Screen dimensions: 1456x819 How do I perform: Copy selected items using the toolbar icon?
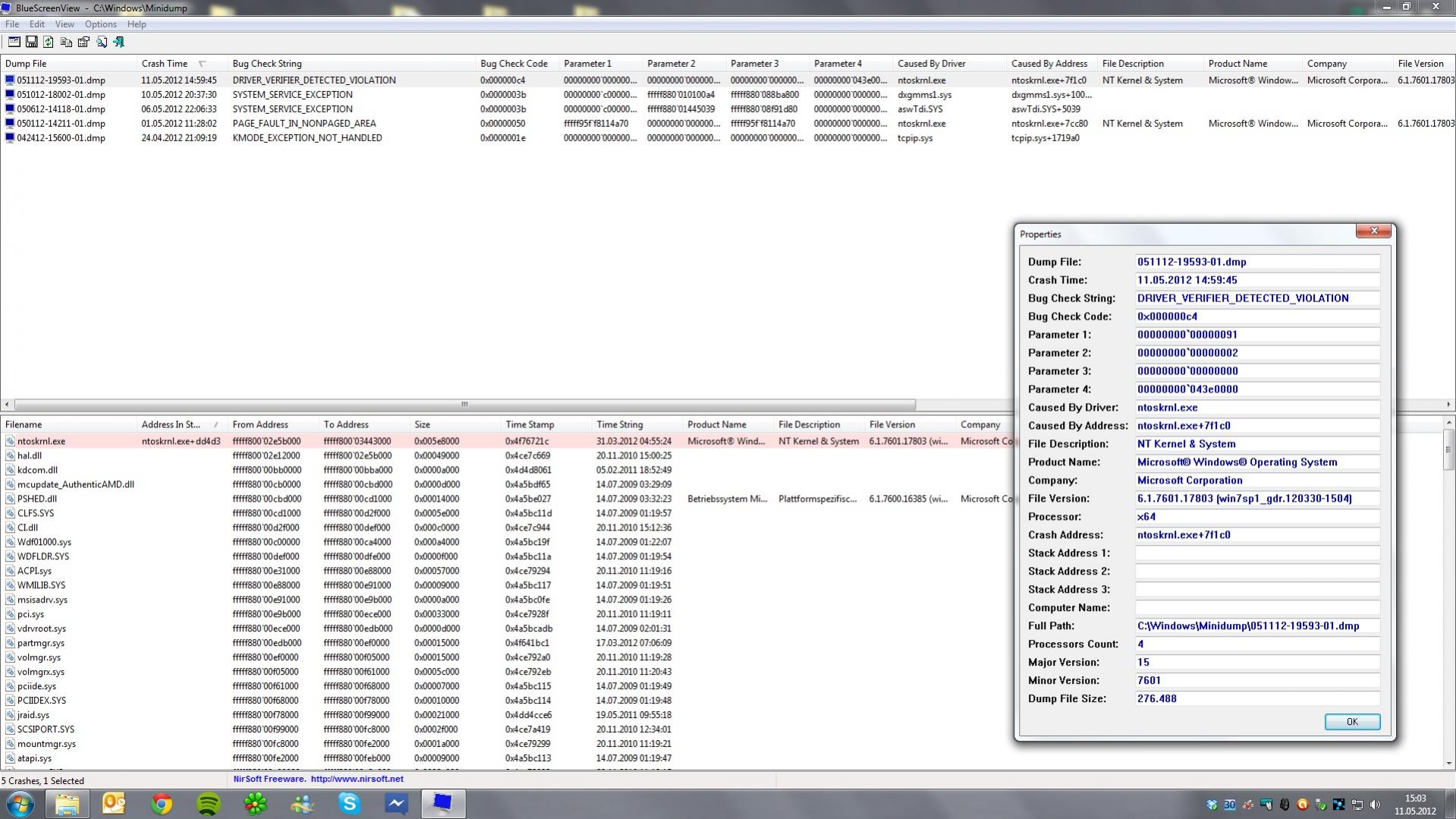[x=66, y=42]
